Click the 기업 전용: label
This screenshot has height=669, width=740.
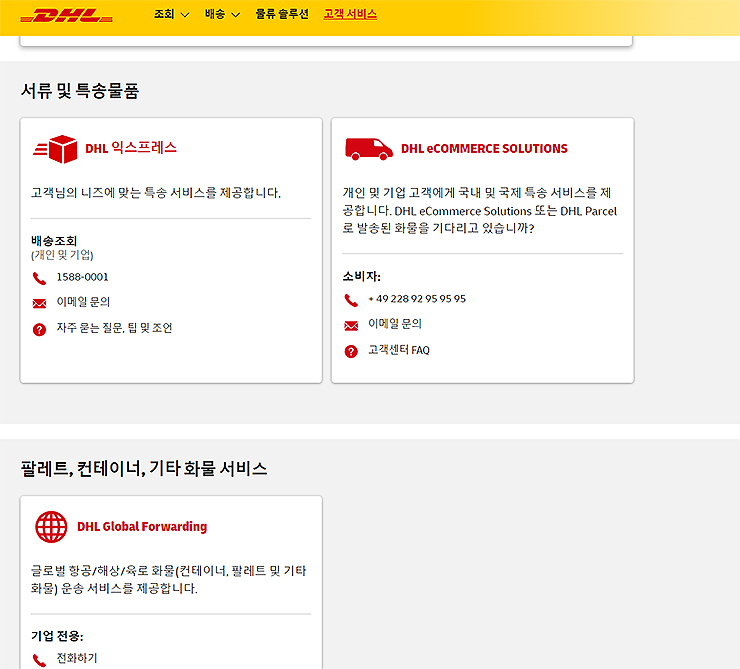tap(57, 636)
